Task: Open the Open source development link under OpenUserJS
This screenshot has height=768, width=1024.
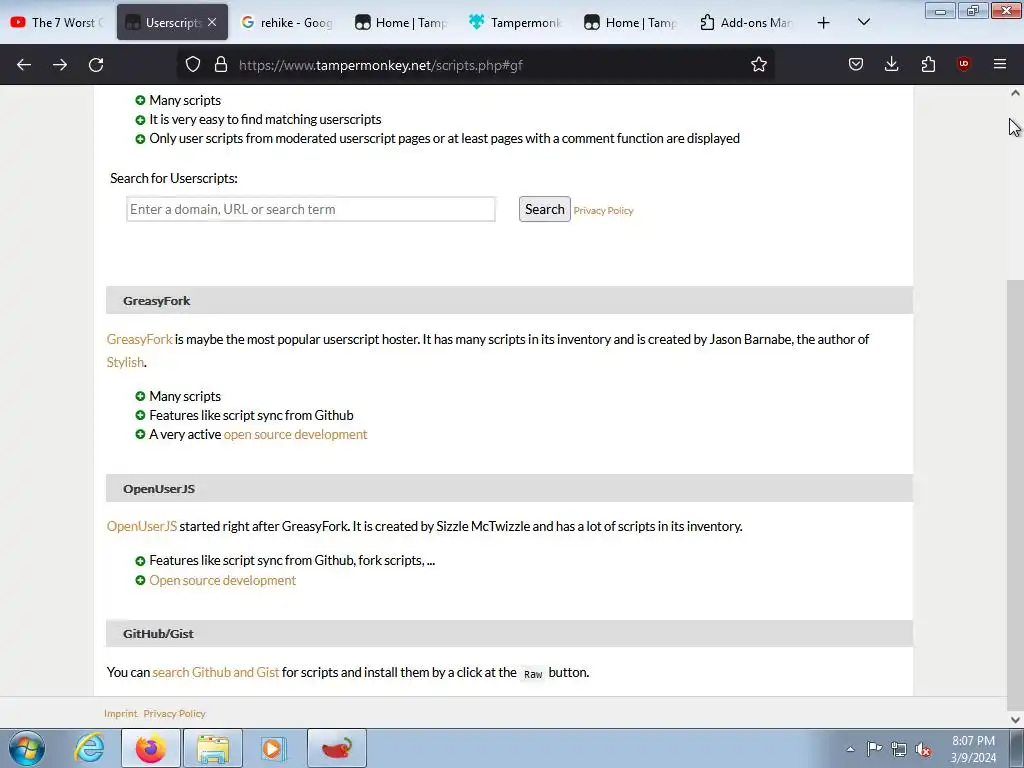Action: (223, 580)
